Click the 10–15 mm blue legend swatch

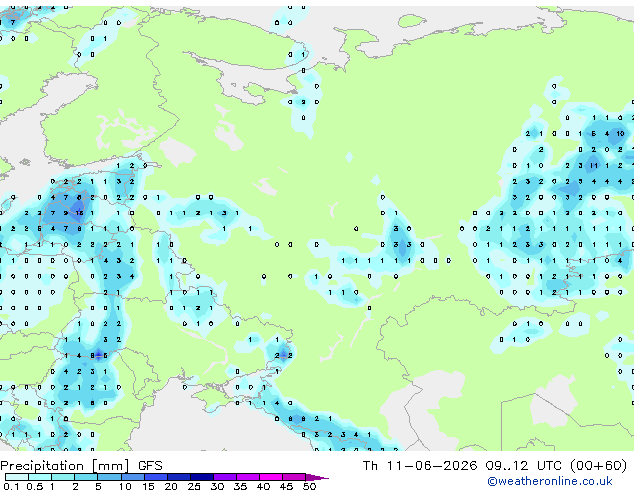(x=133, y=477)
